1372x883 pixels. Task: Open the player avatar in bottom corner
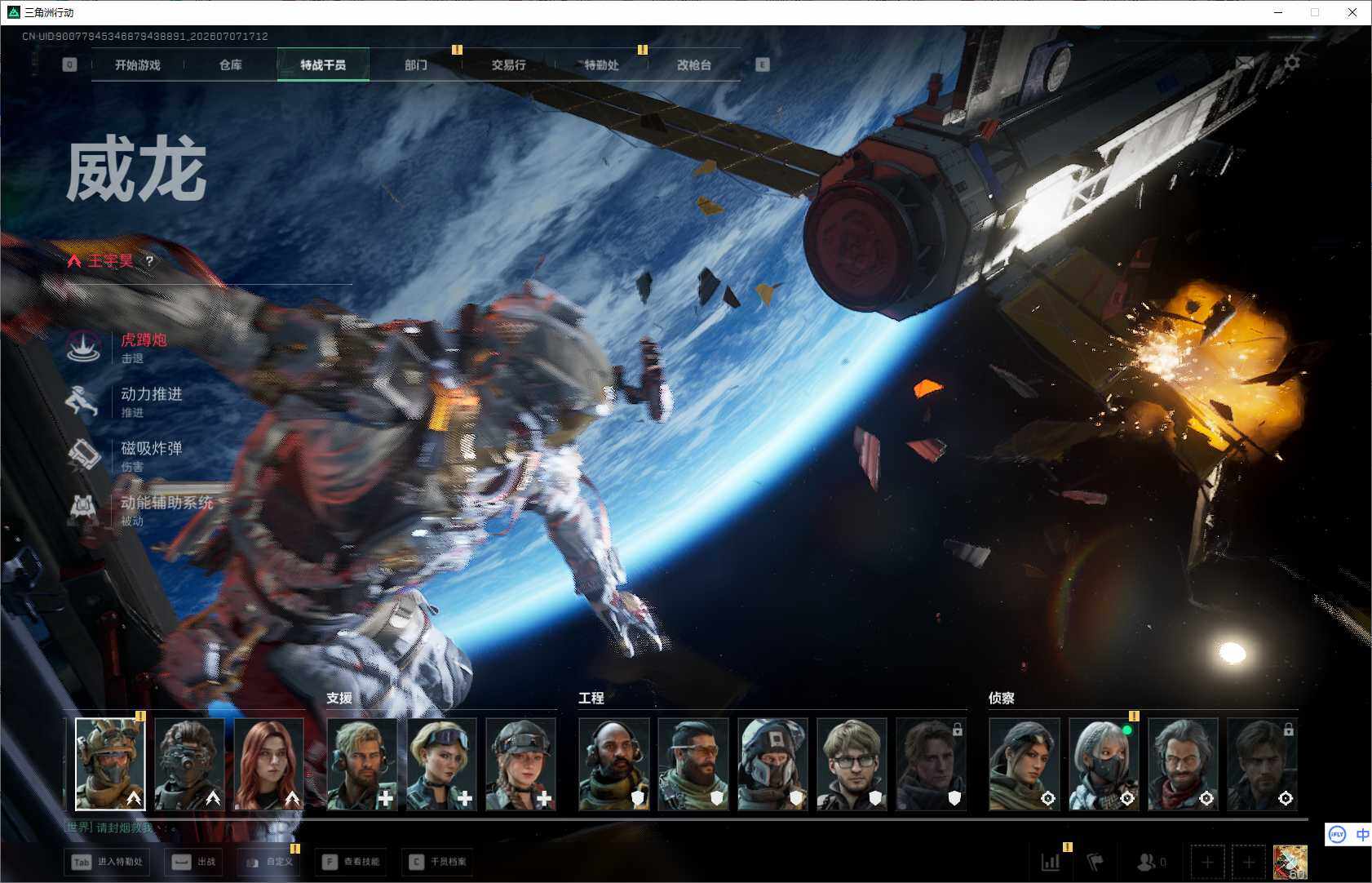(1290, 863)
